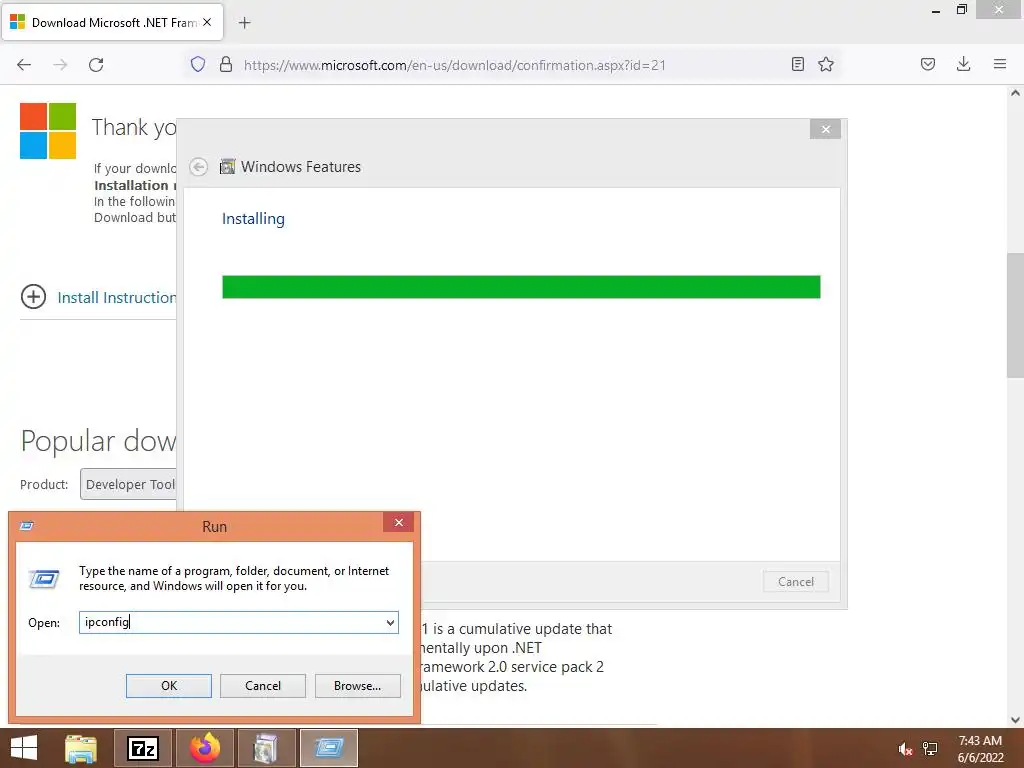The image size is (1024, 768).
Task: Open File Explorer from the taskbar
Action: pyautogui.click(x=81, y=748)
